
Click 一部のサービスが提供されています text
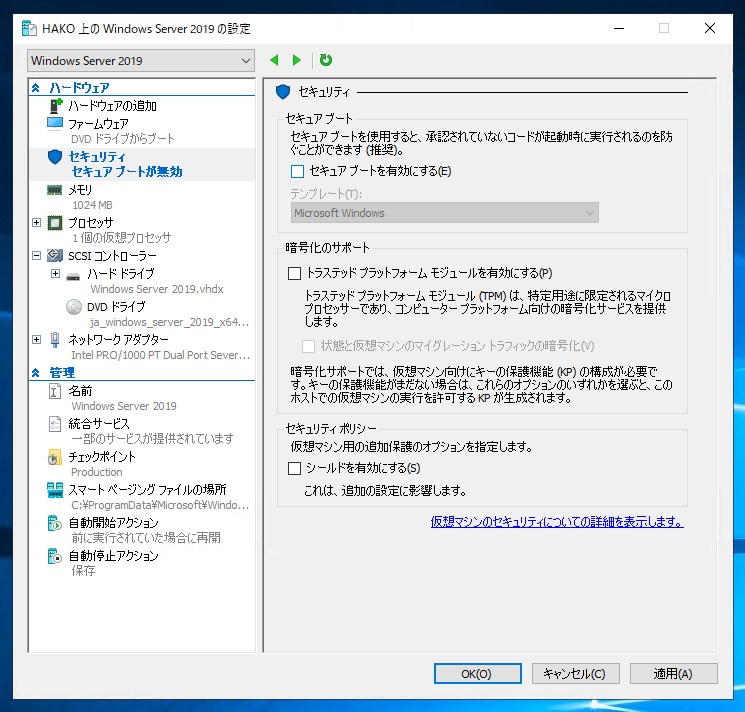click(153, 439)
